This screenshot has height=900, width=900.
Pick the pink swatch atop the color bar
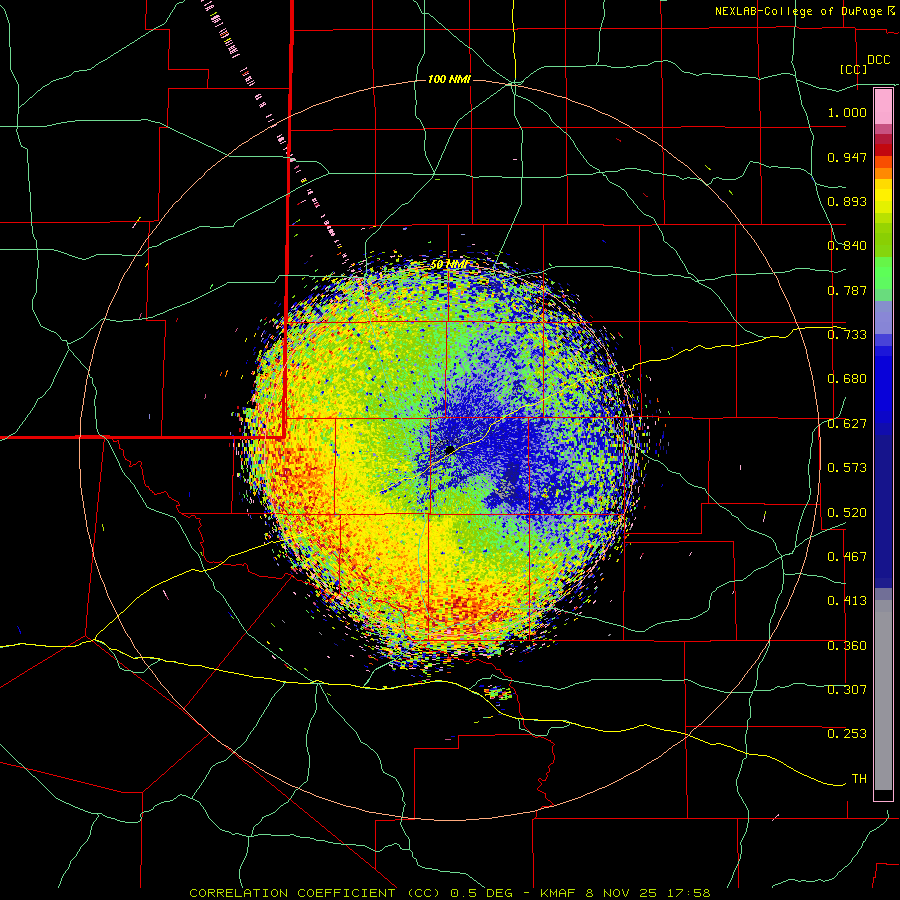tap(883, 106)
